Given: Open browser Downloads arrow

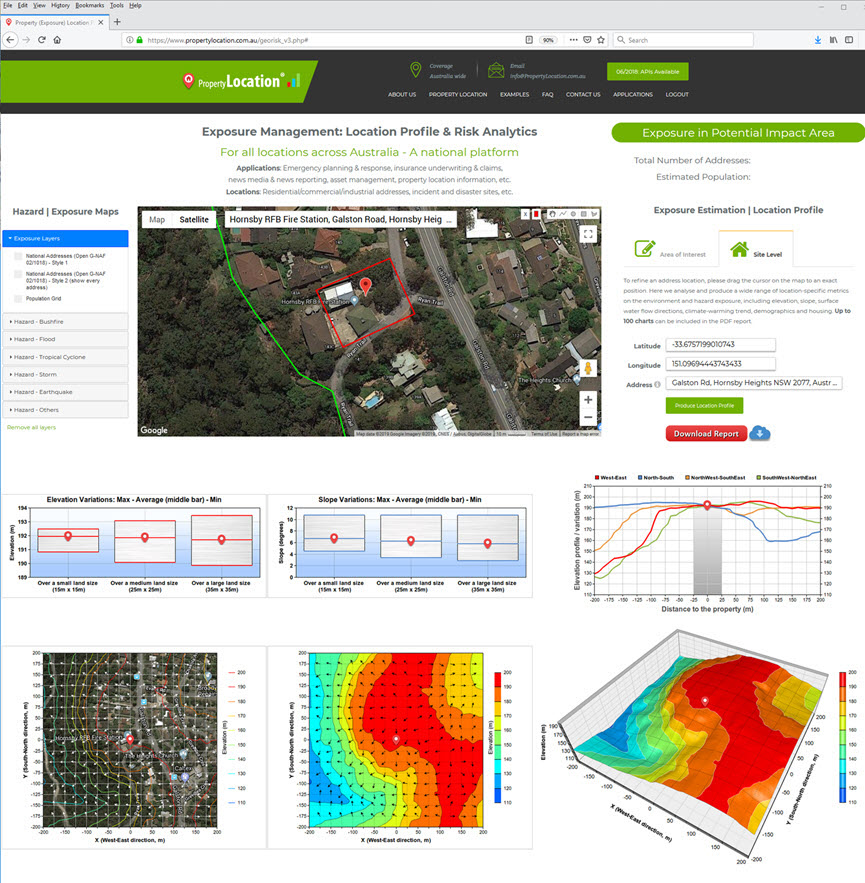Looking at the screenshot, I should pyautogui.click(x=818, y=40).
